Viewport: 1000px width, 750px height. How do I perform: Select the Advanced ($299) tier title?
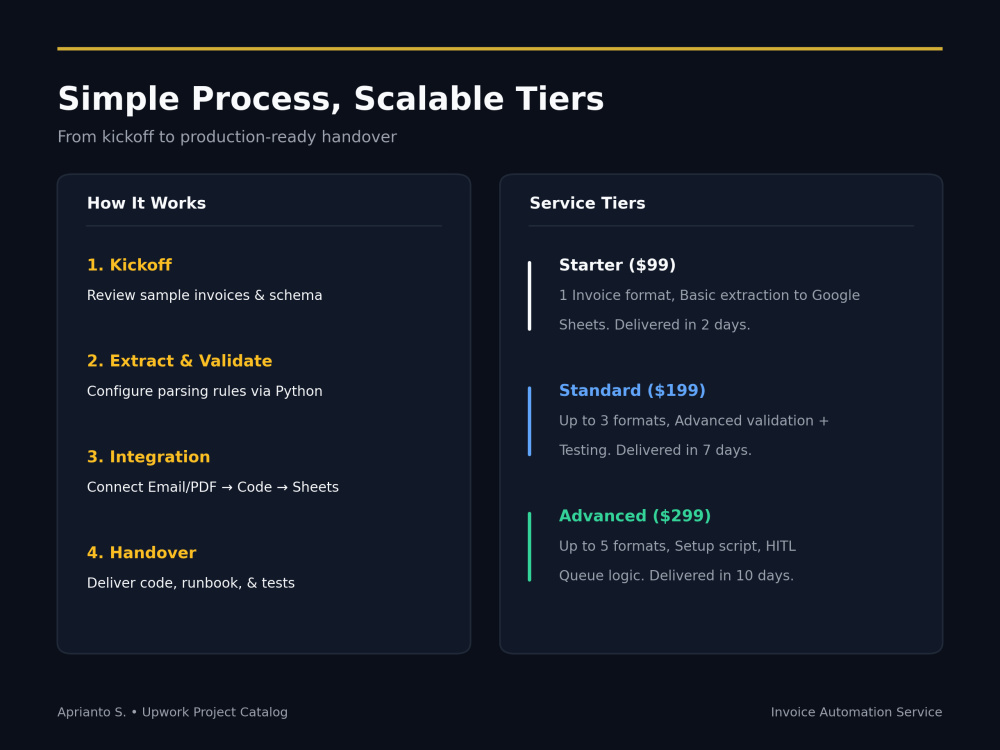pyautogui.click(x=635, y=516)
